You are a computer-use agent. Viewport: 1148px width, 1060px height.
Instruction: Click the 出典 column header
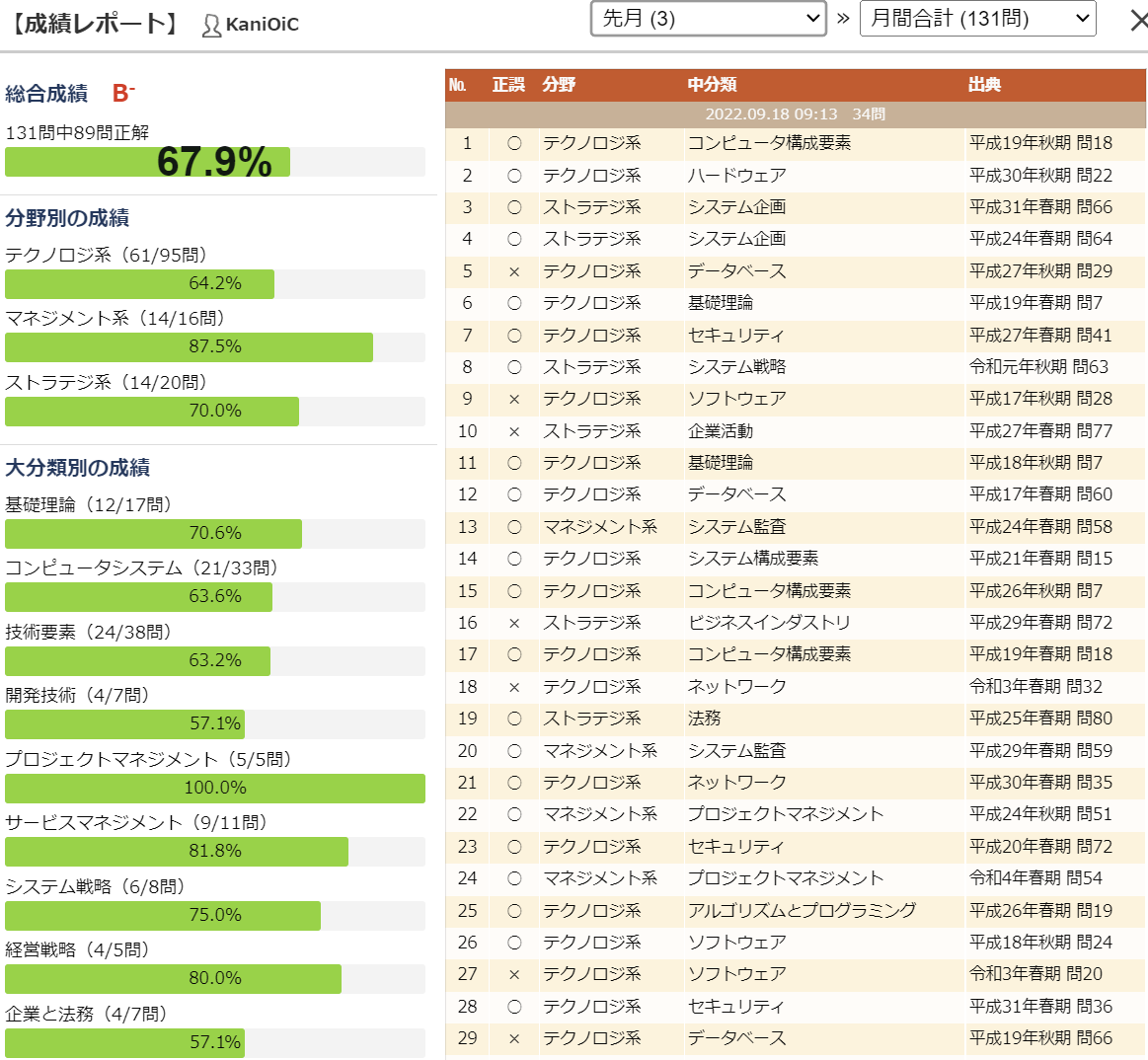pos(984,85)
